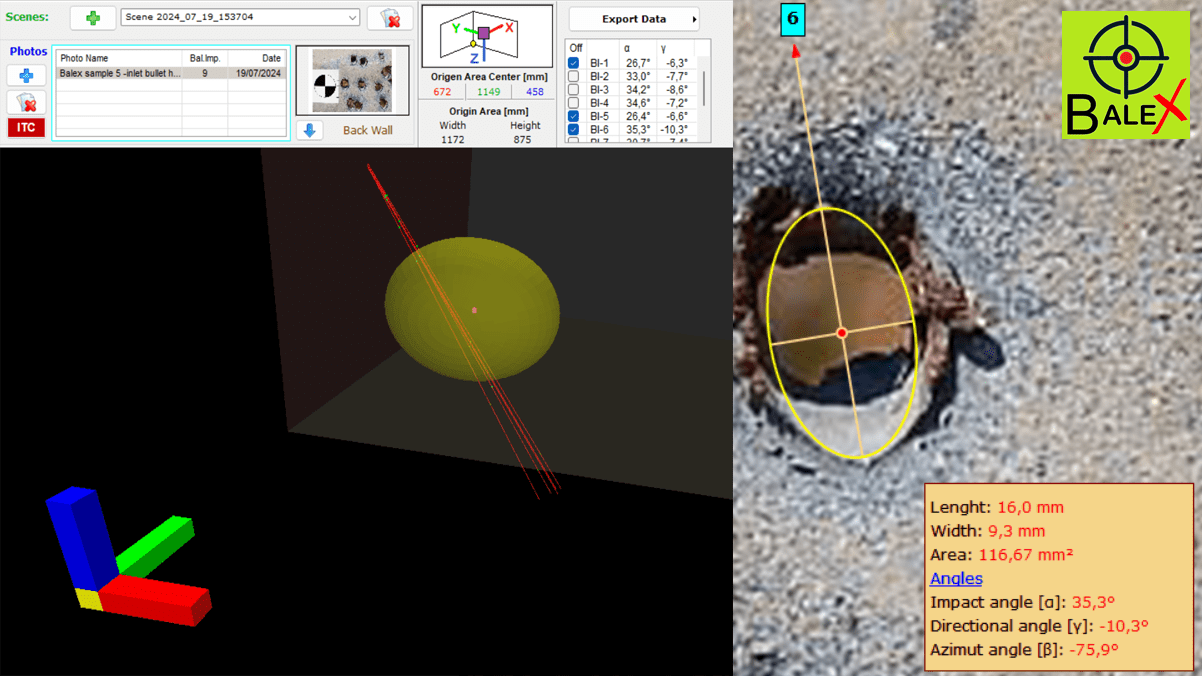
Task: Click the red X center value 672
Action: 442,92
